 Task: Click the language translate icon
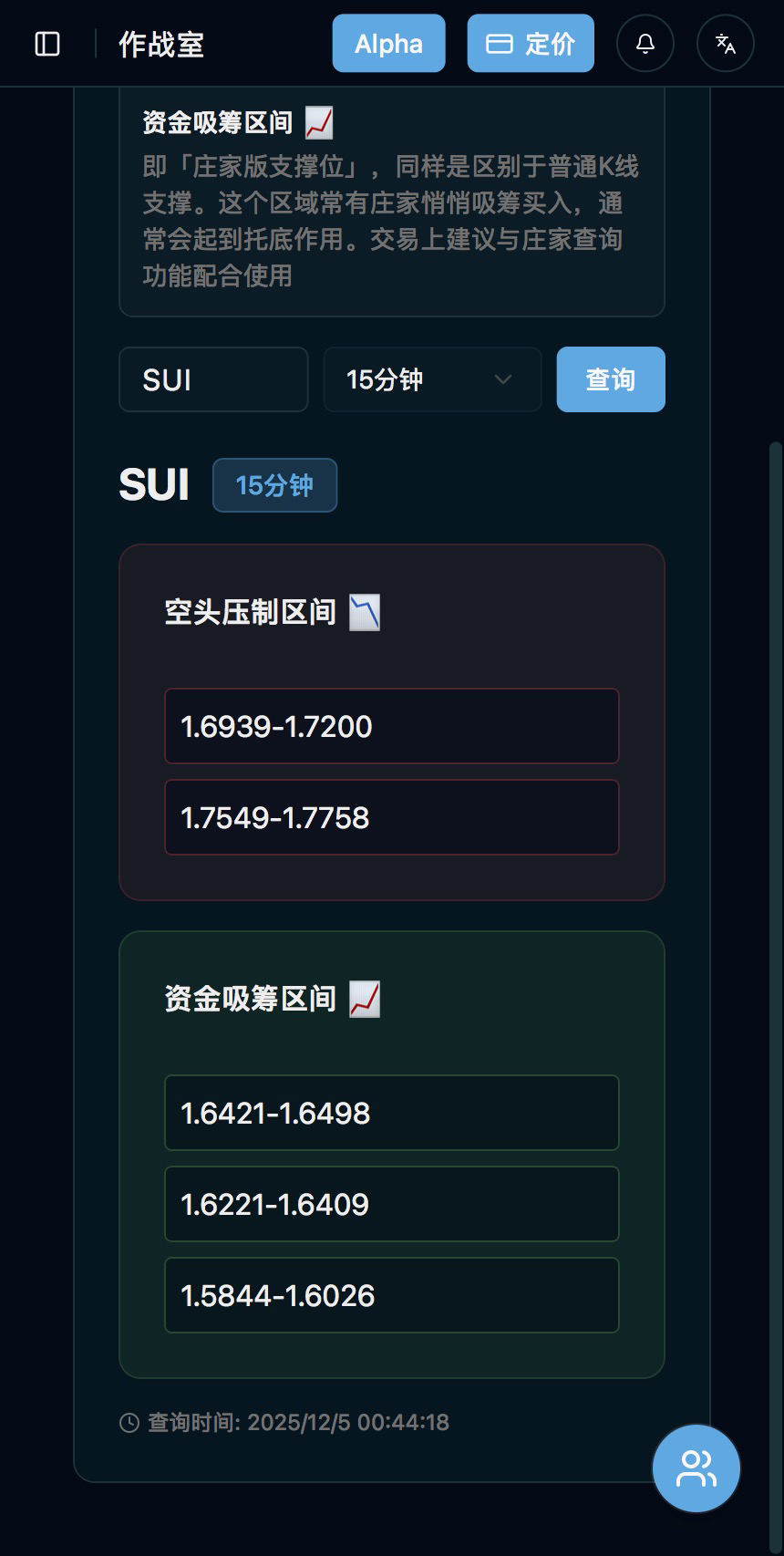(726, 44)
